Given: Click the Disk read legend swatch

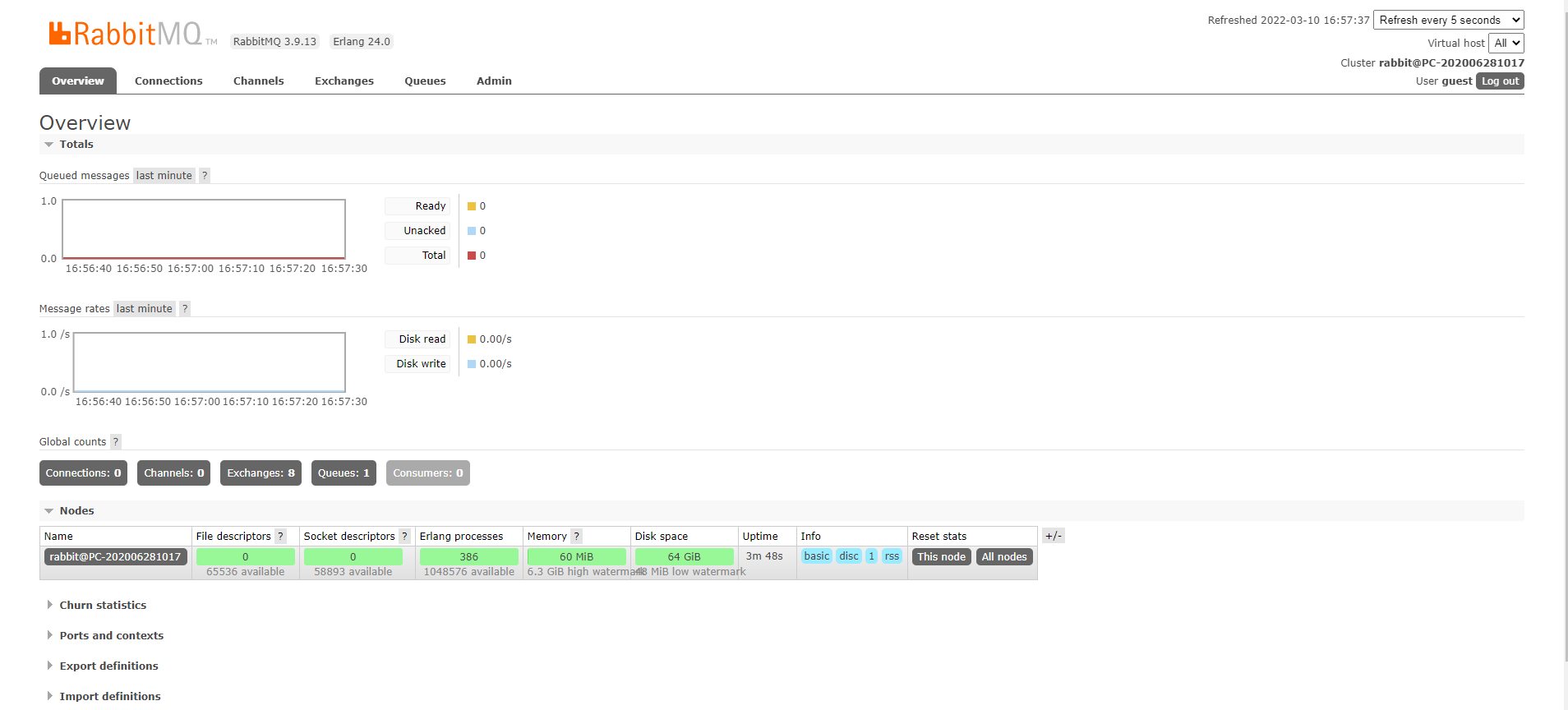Looking at the screenshot, I should pos(472,339).
